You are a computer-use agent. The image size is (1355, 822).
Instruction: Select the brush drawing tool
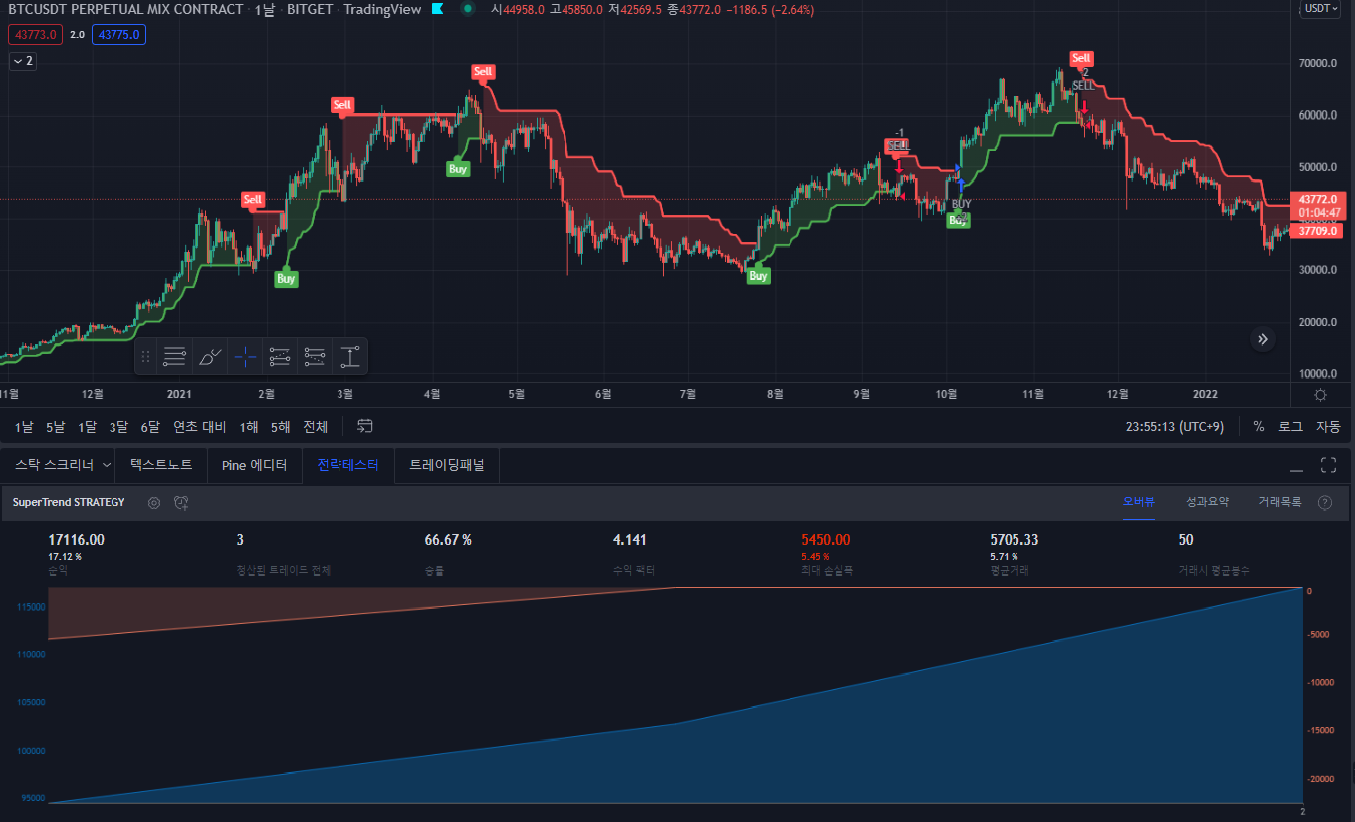(209, 356)
